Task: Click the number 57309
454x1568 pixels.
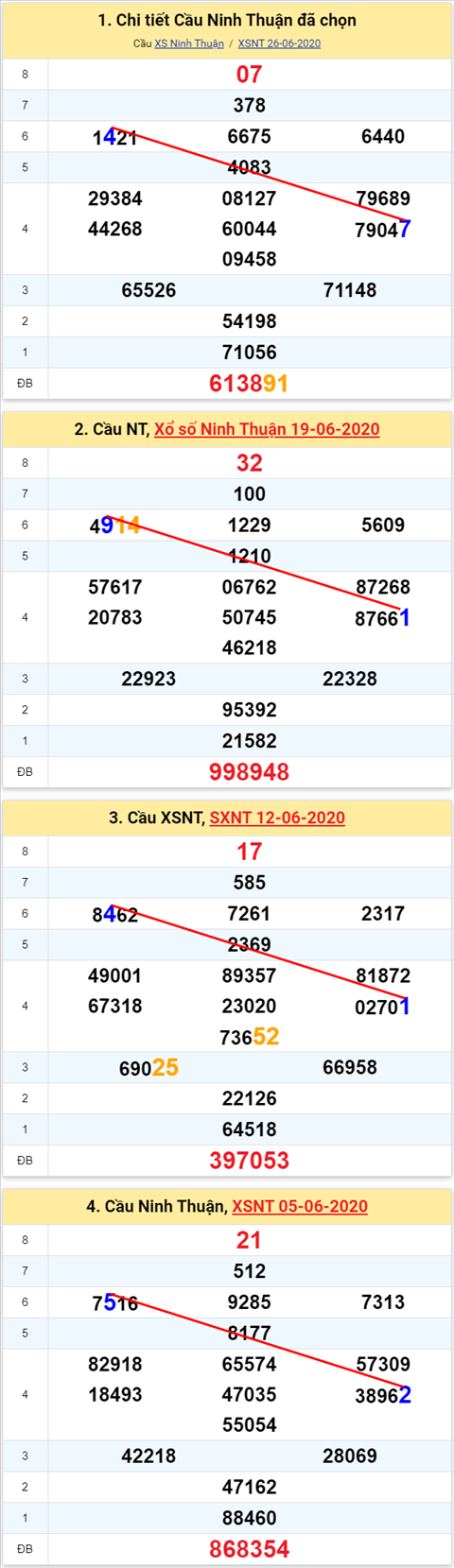Action: tap(383, 1364)
